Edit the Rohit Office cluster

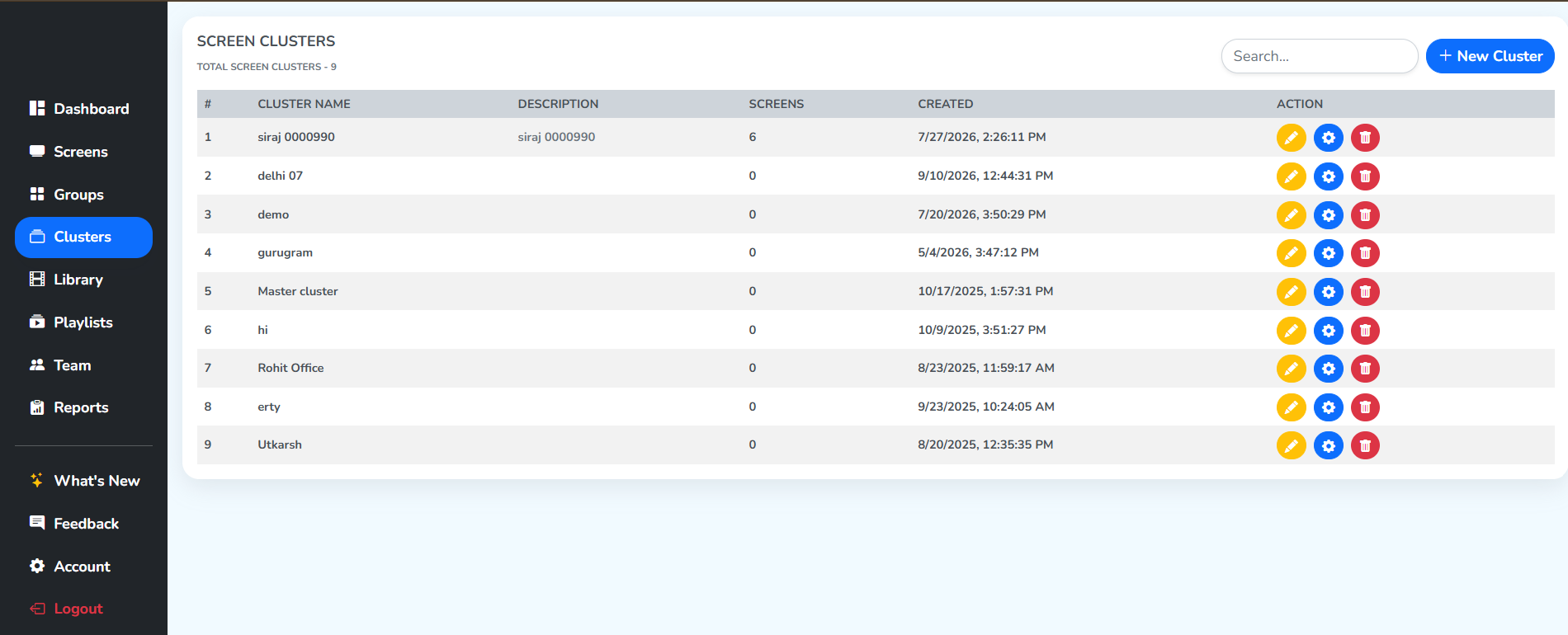(1291, 369)
